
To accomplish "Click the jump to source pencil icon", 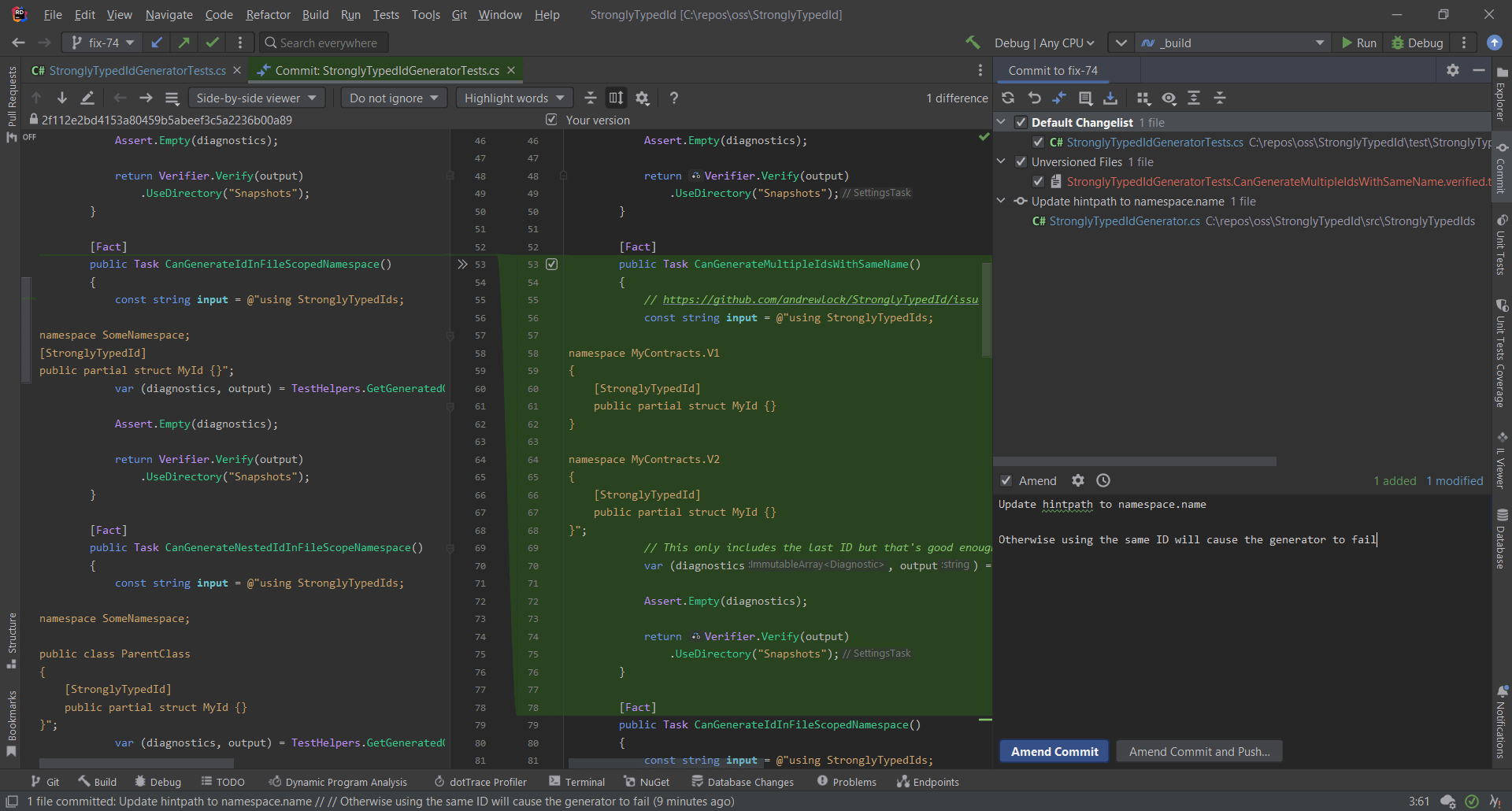I will 87,98.
